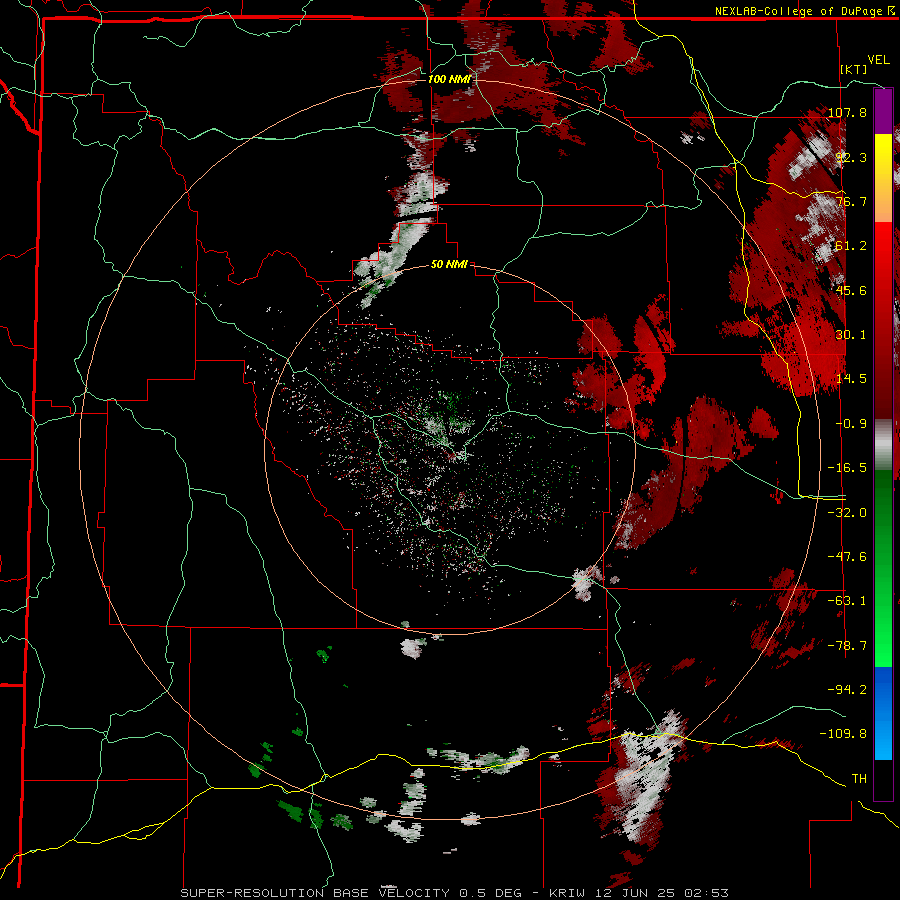The image size is (900, 900).
Task: Click the VEL legend title
Action: click(x=878, y=60)
